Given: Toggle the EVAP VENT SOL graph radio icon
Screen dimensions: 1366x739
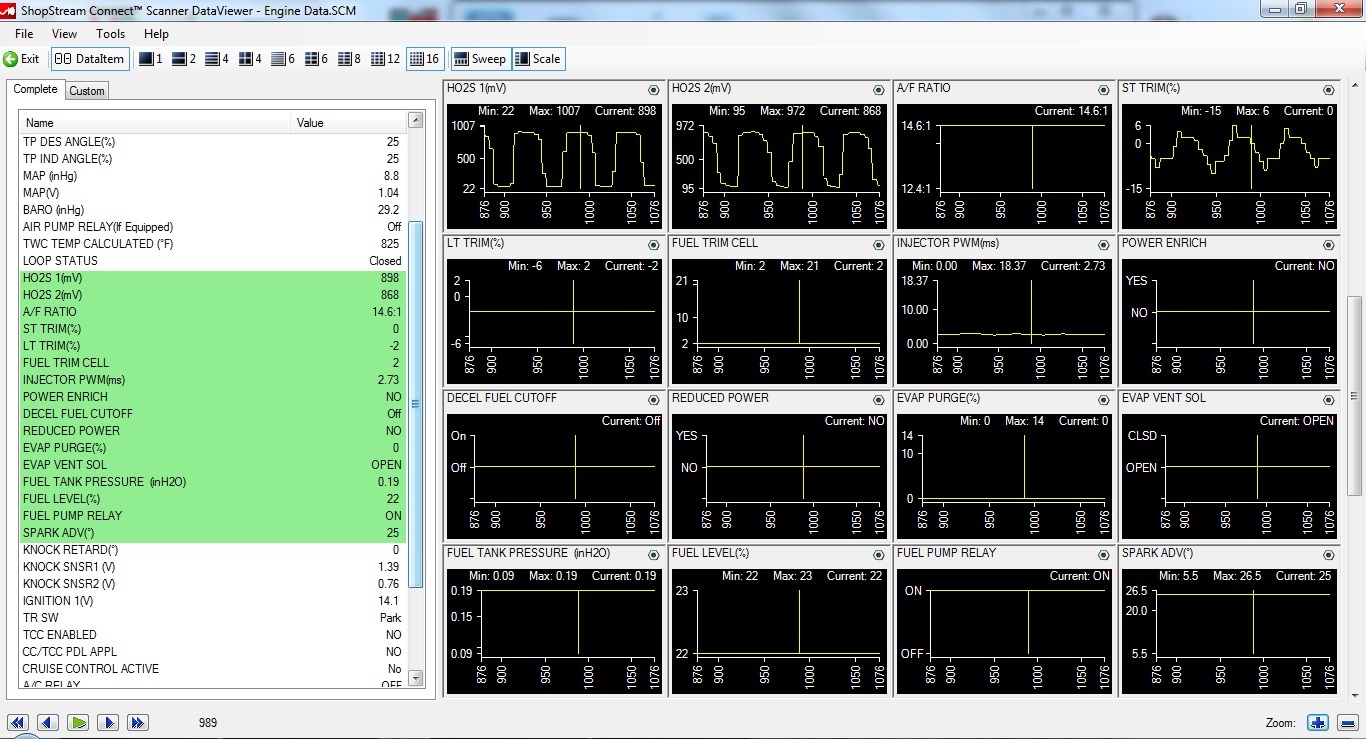Looking at the screenshot, I should [x=1328, y=400].
